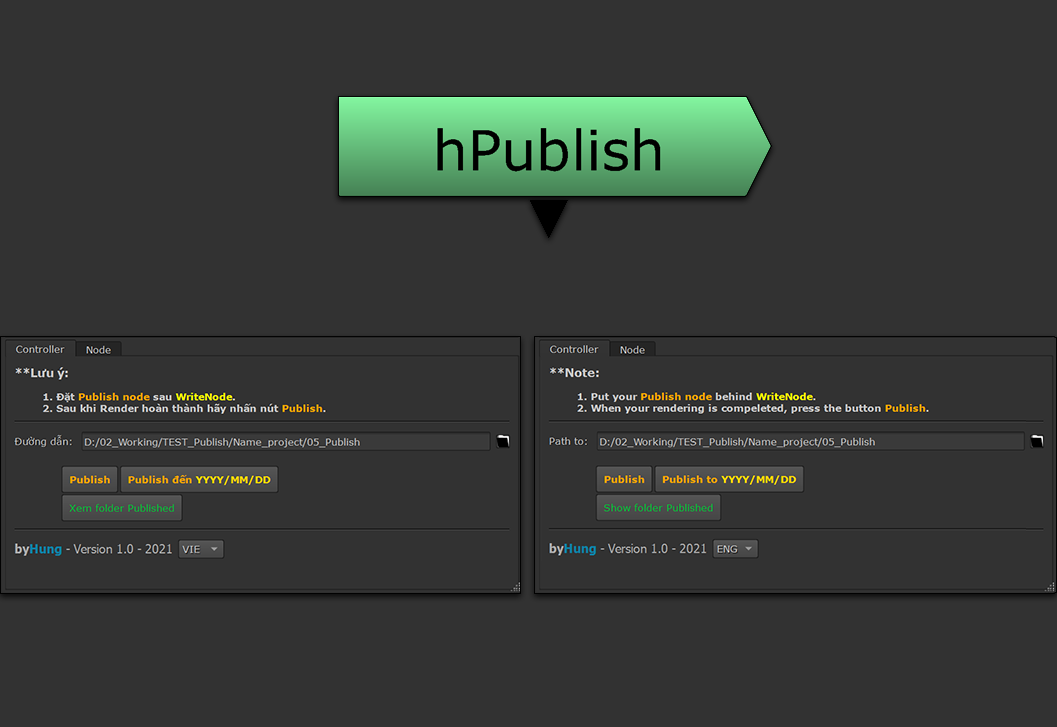Click into the Đường dẫn path field
Image resolution: width=1057 pixels, height=727 pixels.
pyautogui.click(x=284, y=442)
